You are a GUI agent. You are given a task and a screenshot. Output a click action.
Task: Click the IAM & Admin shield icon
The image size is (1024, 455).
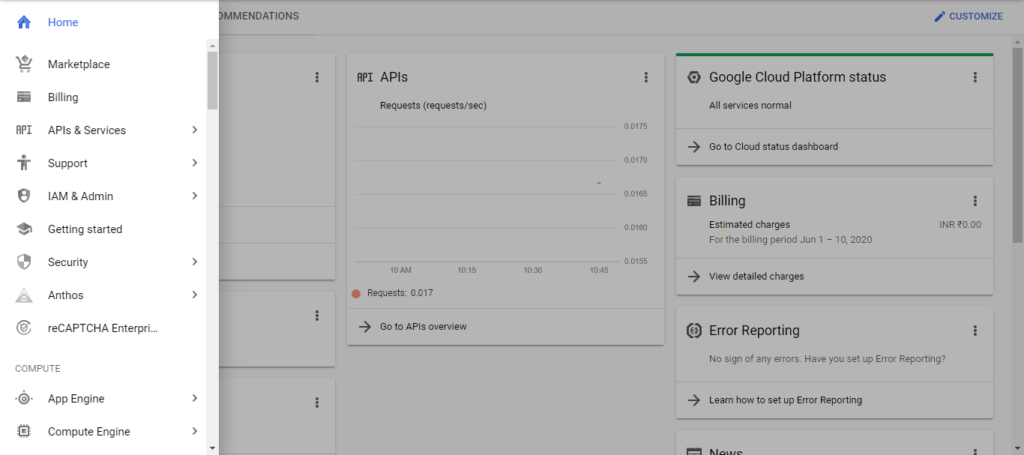click(x=24, y=196)
